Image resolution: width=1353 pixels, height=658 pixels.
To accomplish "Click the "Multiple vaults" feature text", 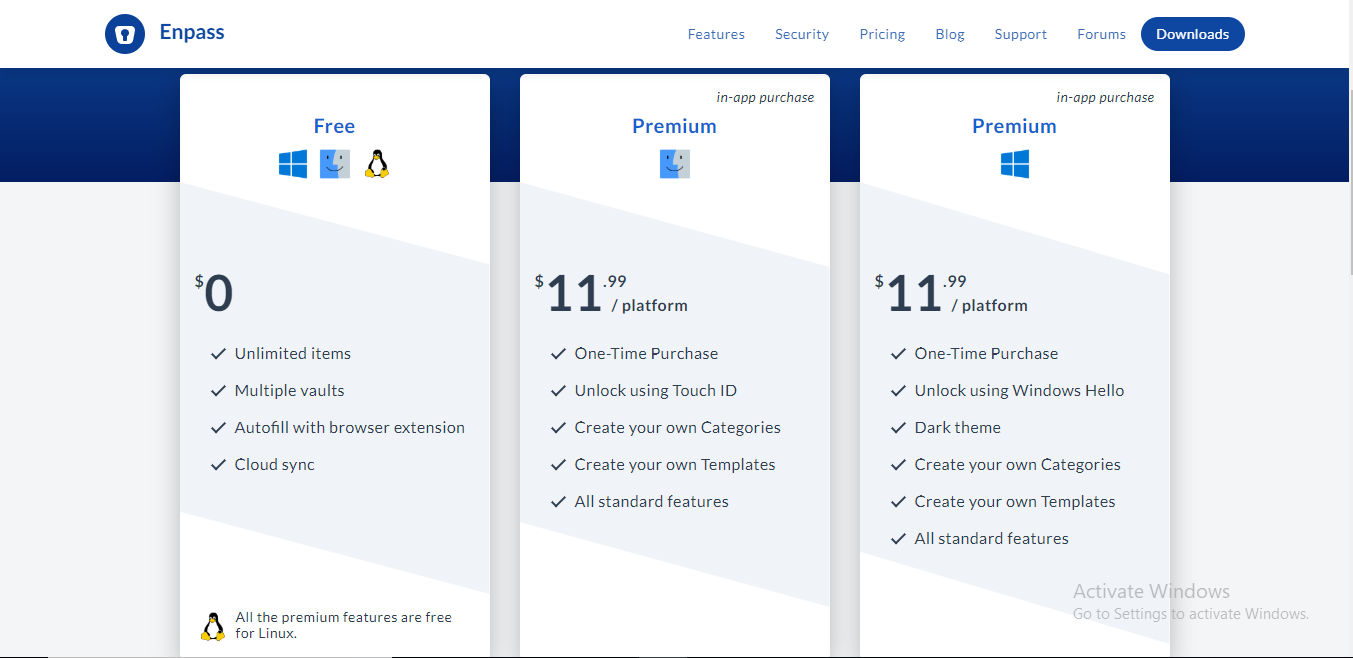I will (x=290, y=391).
